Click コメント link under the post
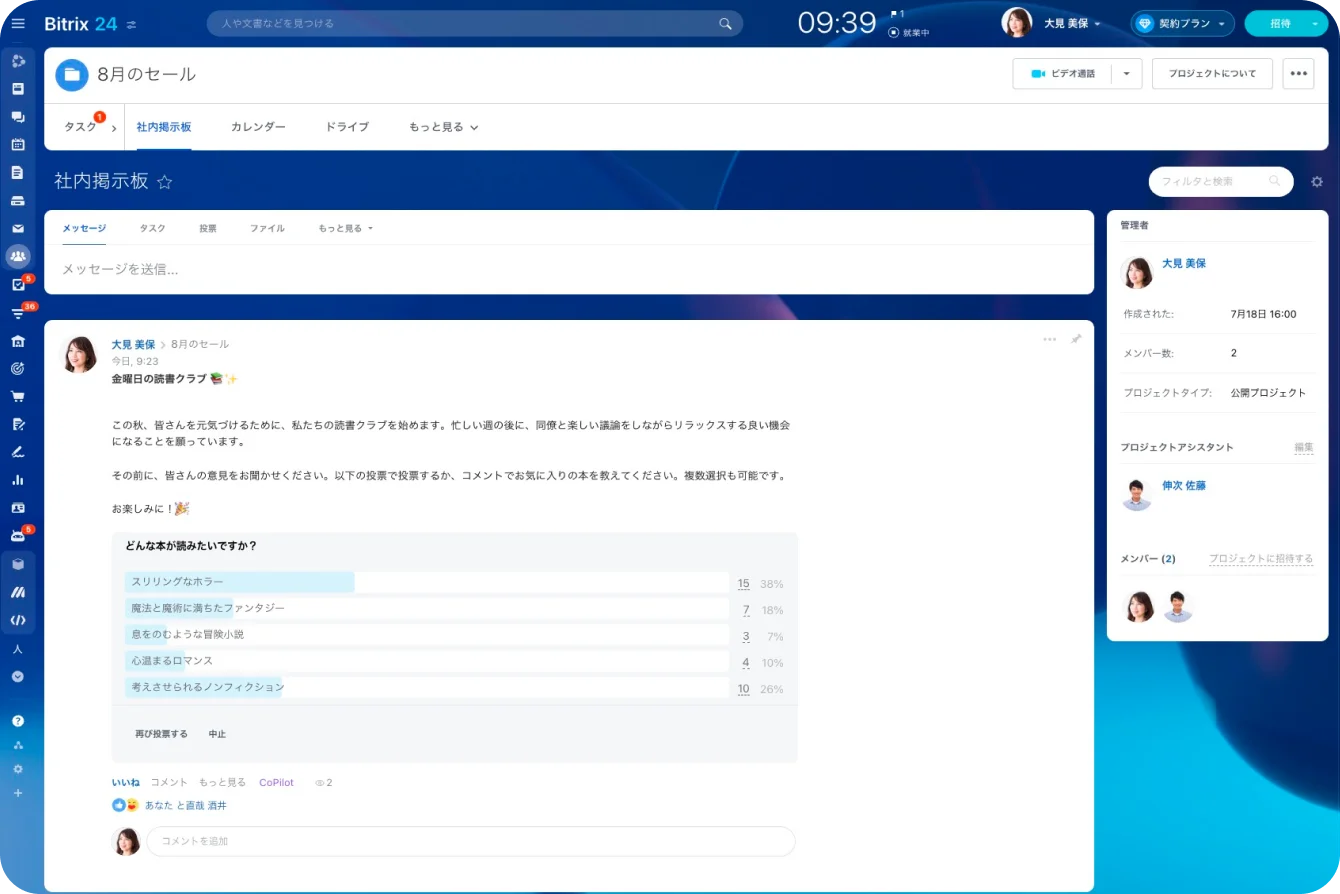This screenshot has height=894, width=1340. pos(169,782)
